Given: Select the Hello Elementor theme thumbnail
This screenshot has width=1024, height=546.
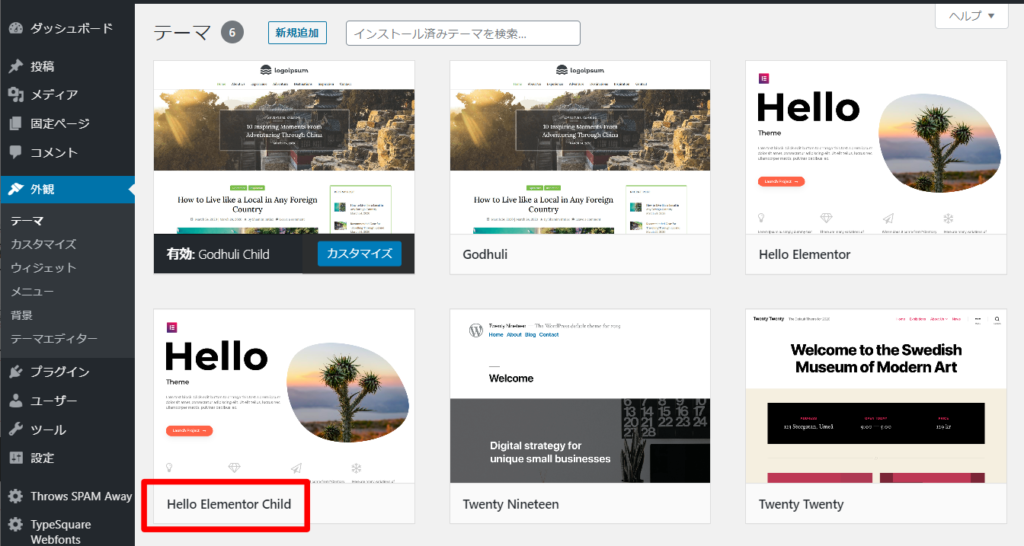Looking at the screenshot, I should click(876, 148).
